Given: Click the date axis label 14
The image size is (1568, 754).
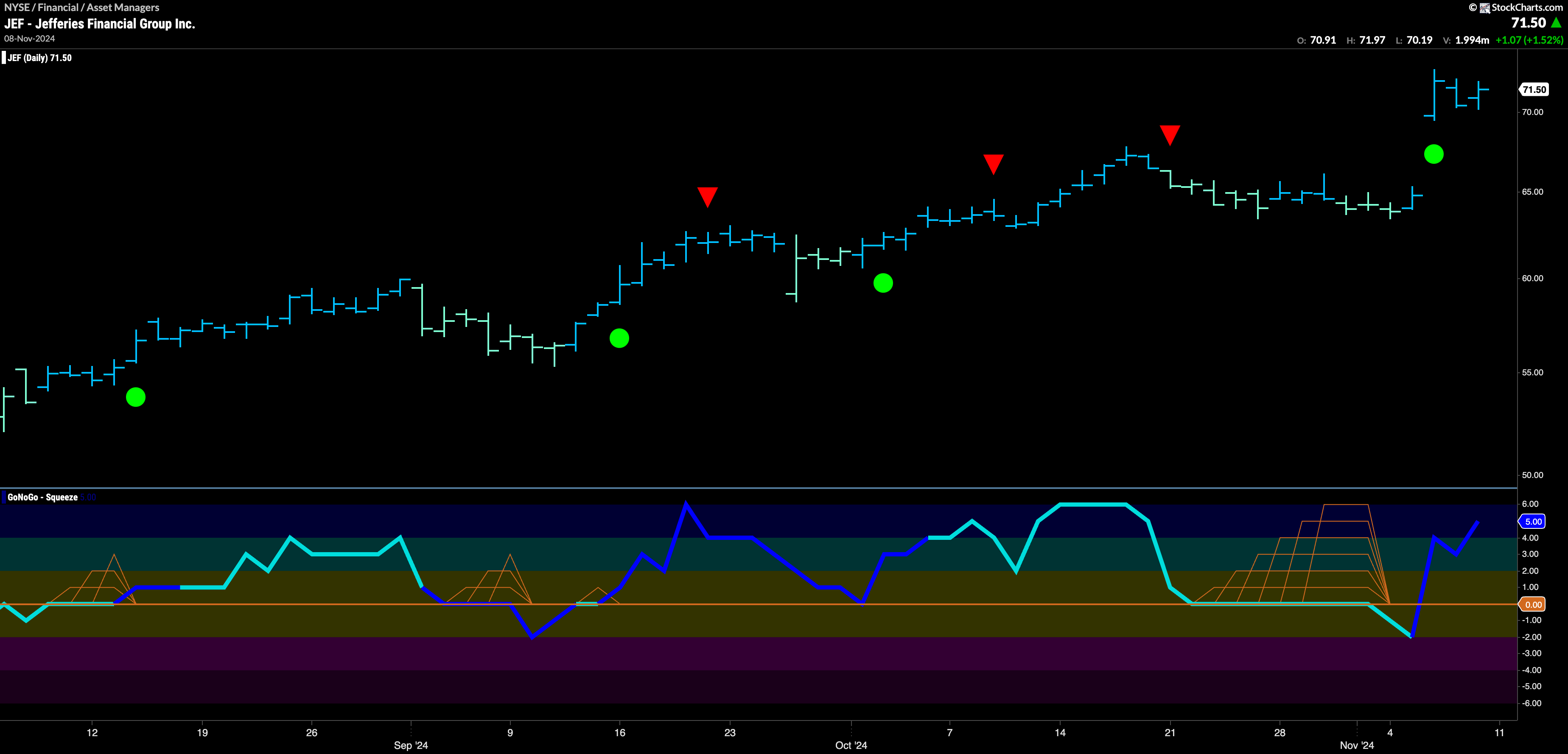Looking at the screenshot, I should point(1060,733).
